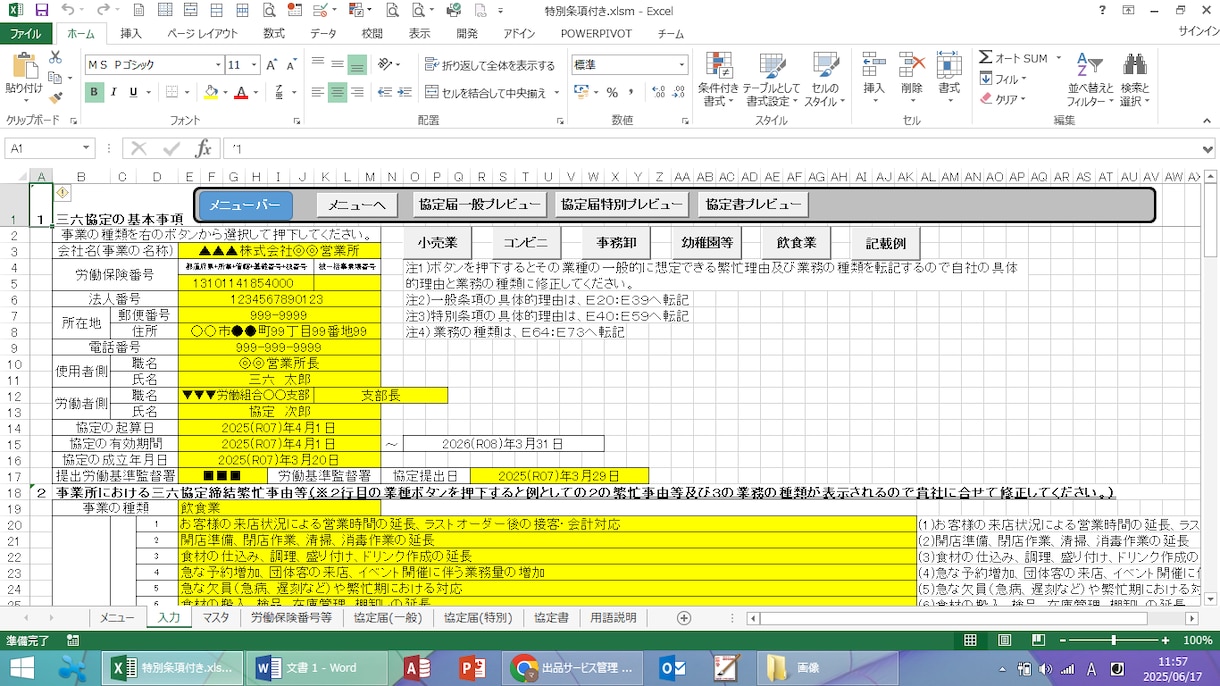
Task: Click the メニューバー button
Action: (x=245, y=205)
